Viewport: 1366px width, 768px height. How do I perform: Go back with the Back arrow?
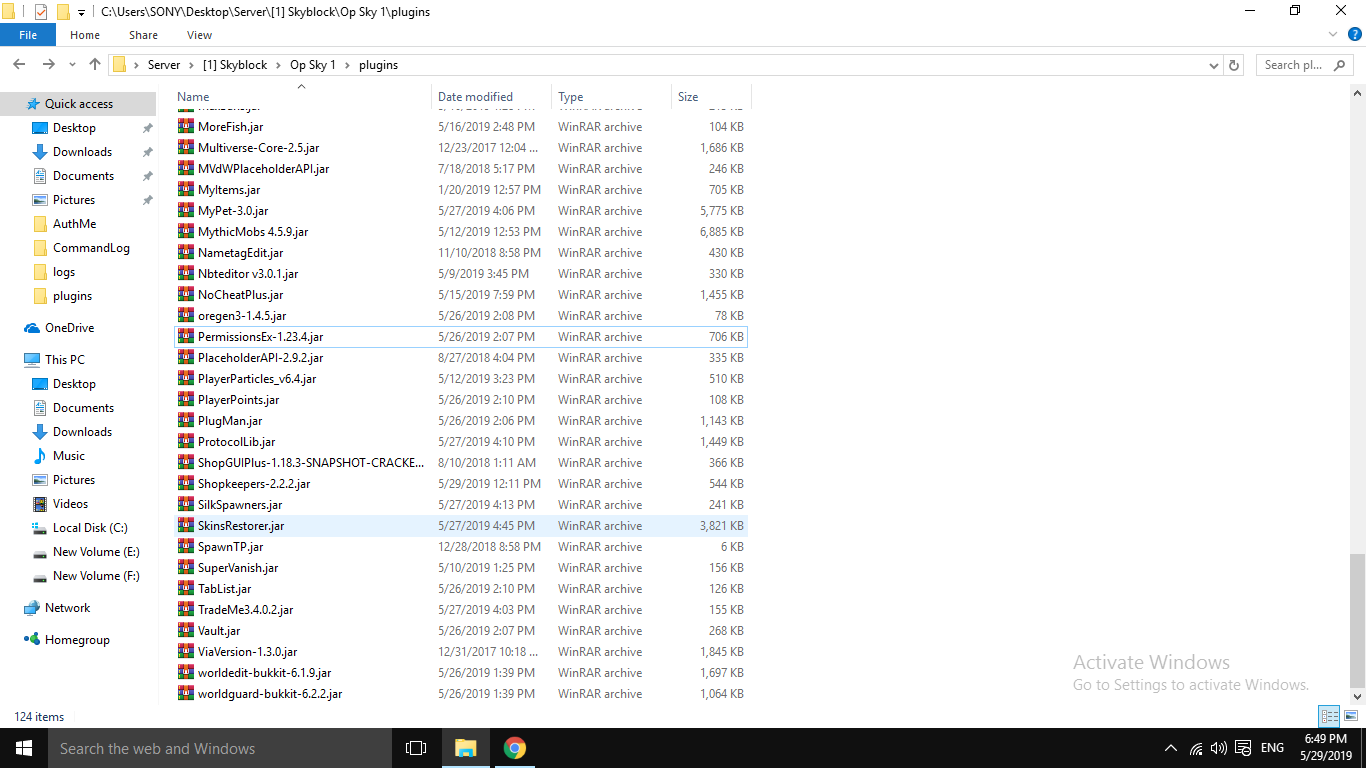click(19, 64)
